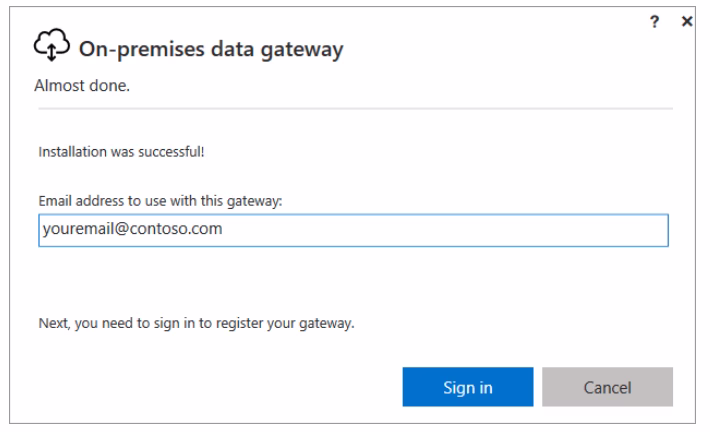Click the Installation was successful message
This screenshot has width=710, height=432.
point(121,152)
